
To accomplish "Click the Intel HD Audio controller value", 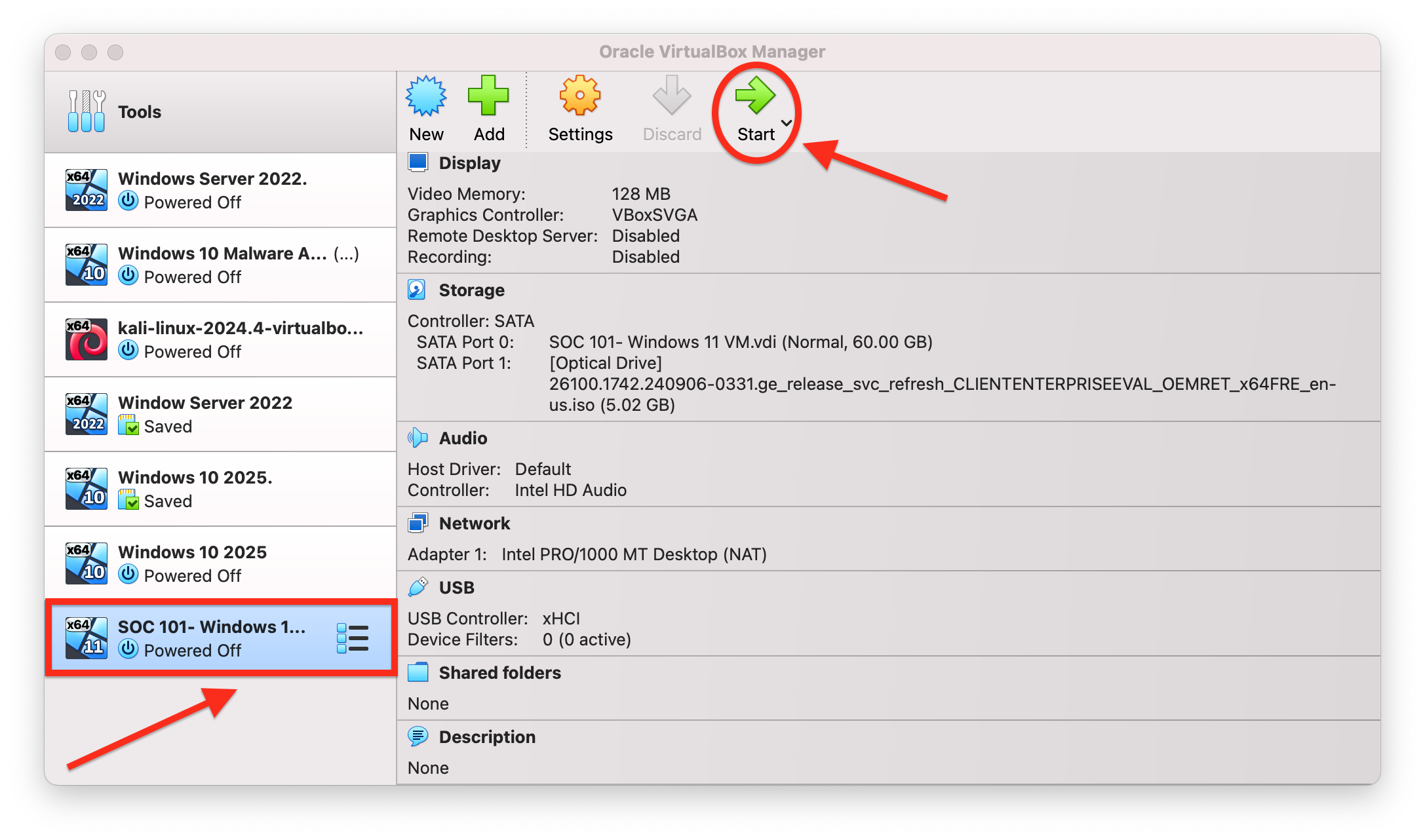I will click(x=570, y=490).
